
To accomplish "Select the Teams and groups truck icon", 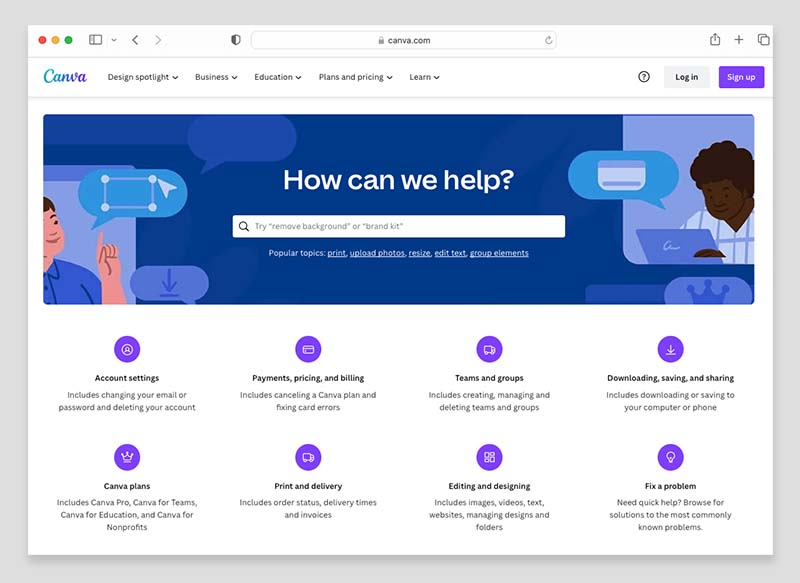I will 489,349.
